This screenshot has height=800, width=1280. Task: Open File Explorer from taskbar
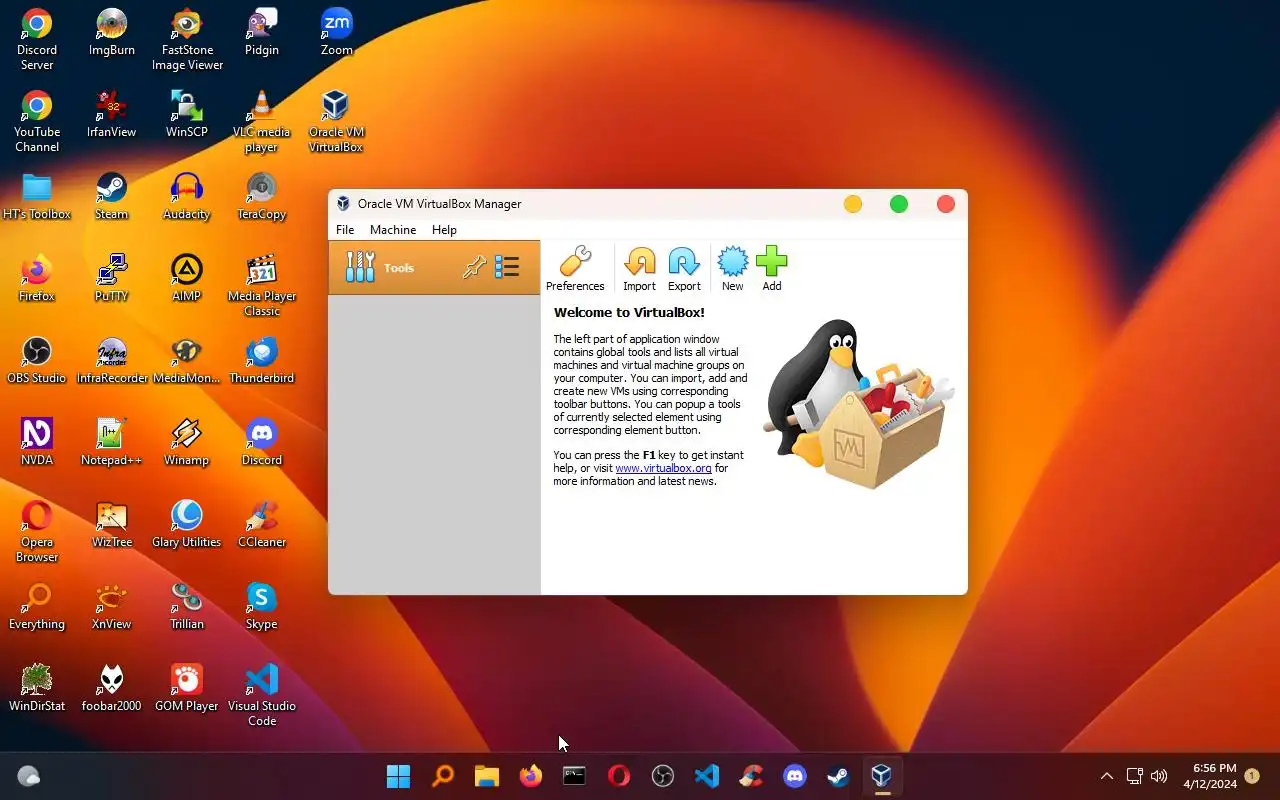(x=486, y=776)
